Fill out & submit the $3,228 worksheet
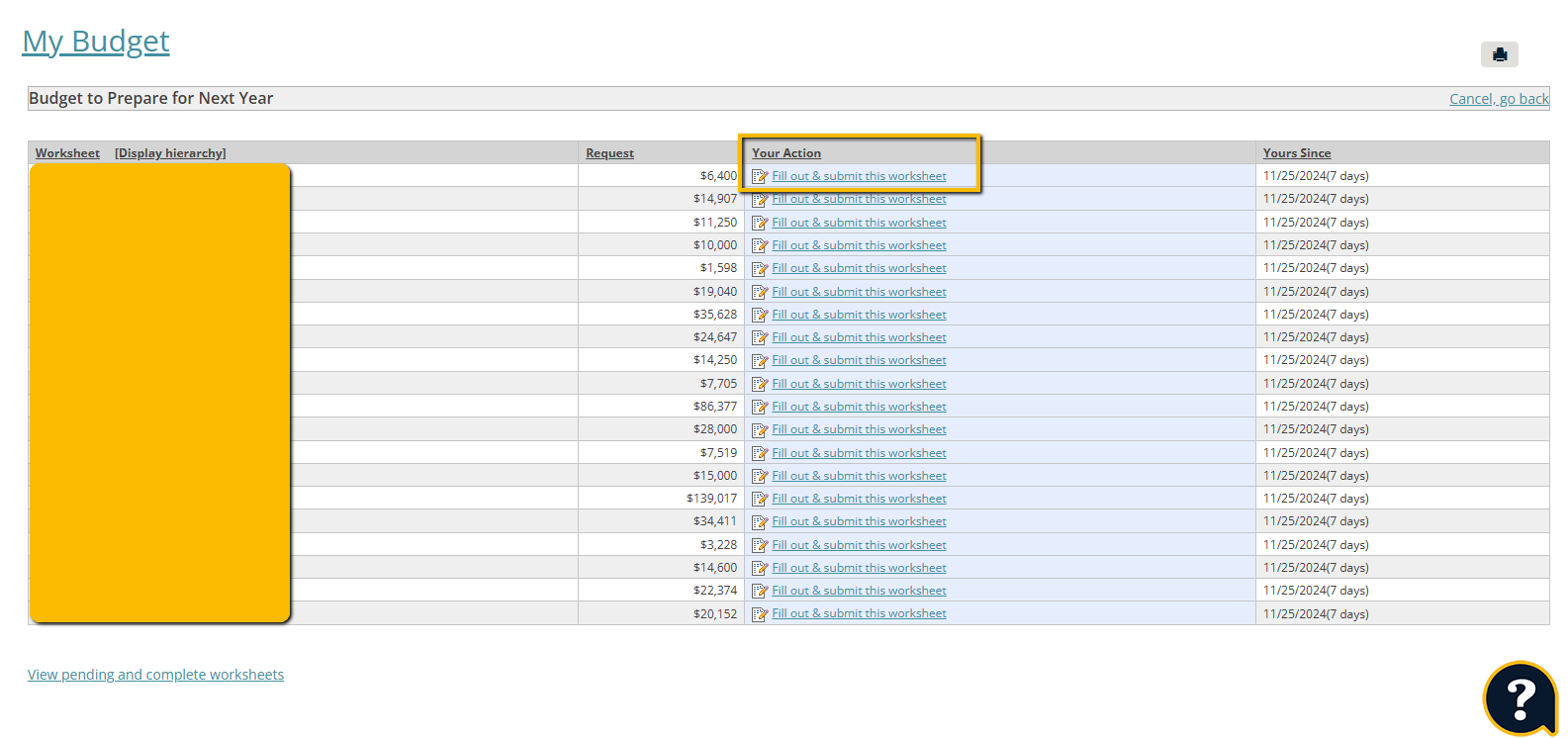 (x=859, y=545)
